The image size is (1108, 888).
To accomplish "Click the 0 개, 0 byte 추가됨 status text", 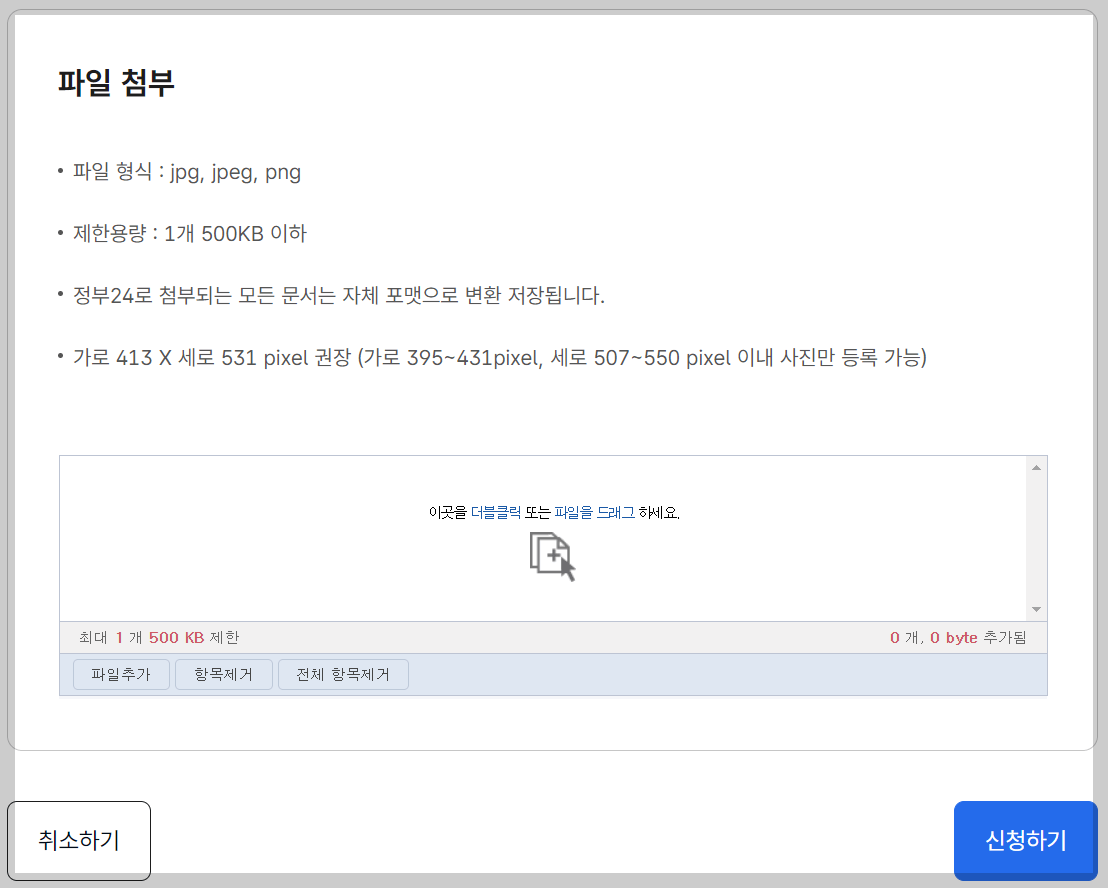I will coord(957,637).
